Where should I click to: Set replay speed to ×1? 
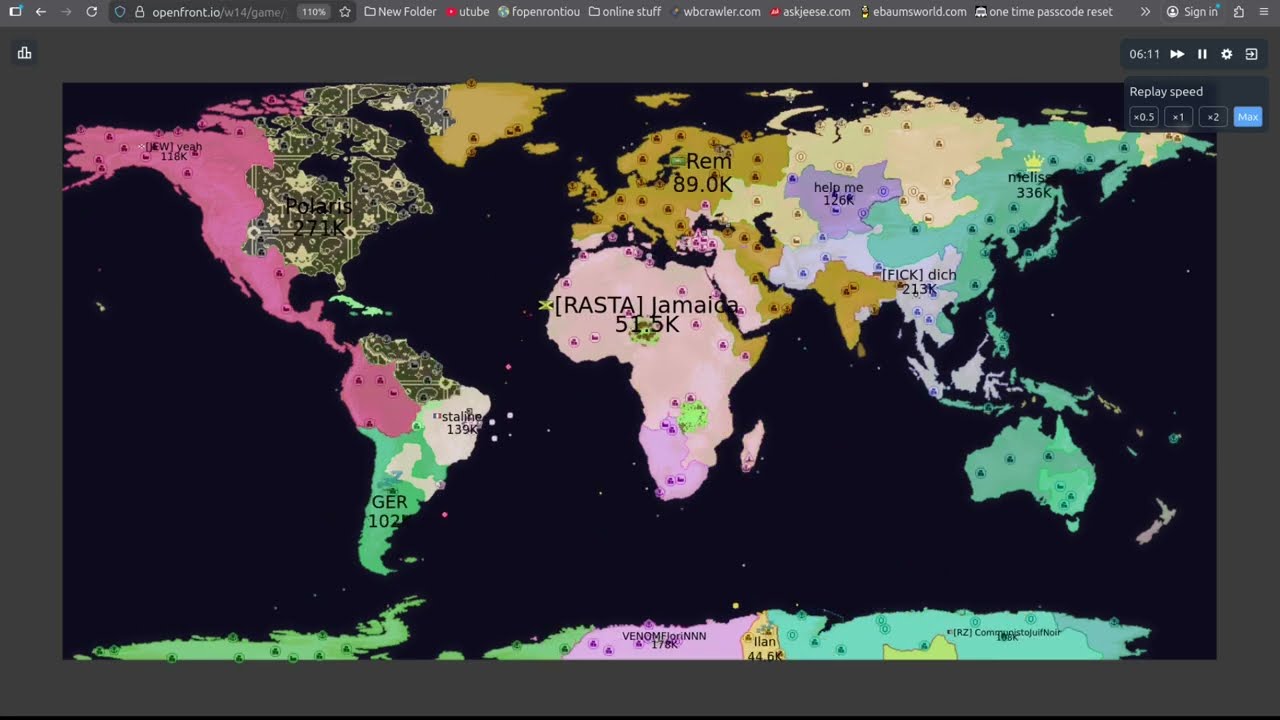pos(1178,117)
